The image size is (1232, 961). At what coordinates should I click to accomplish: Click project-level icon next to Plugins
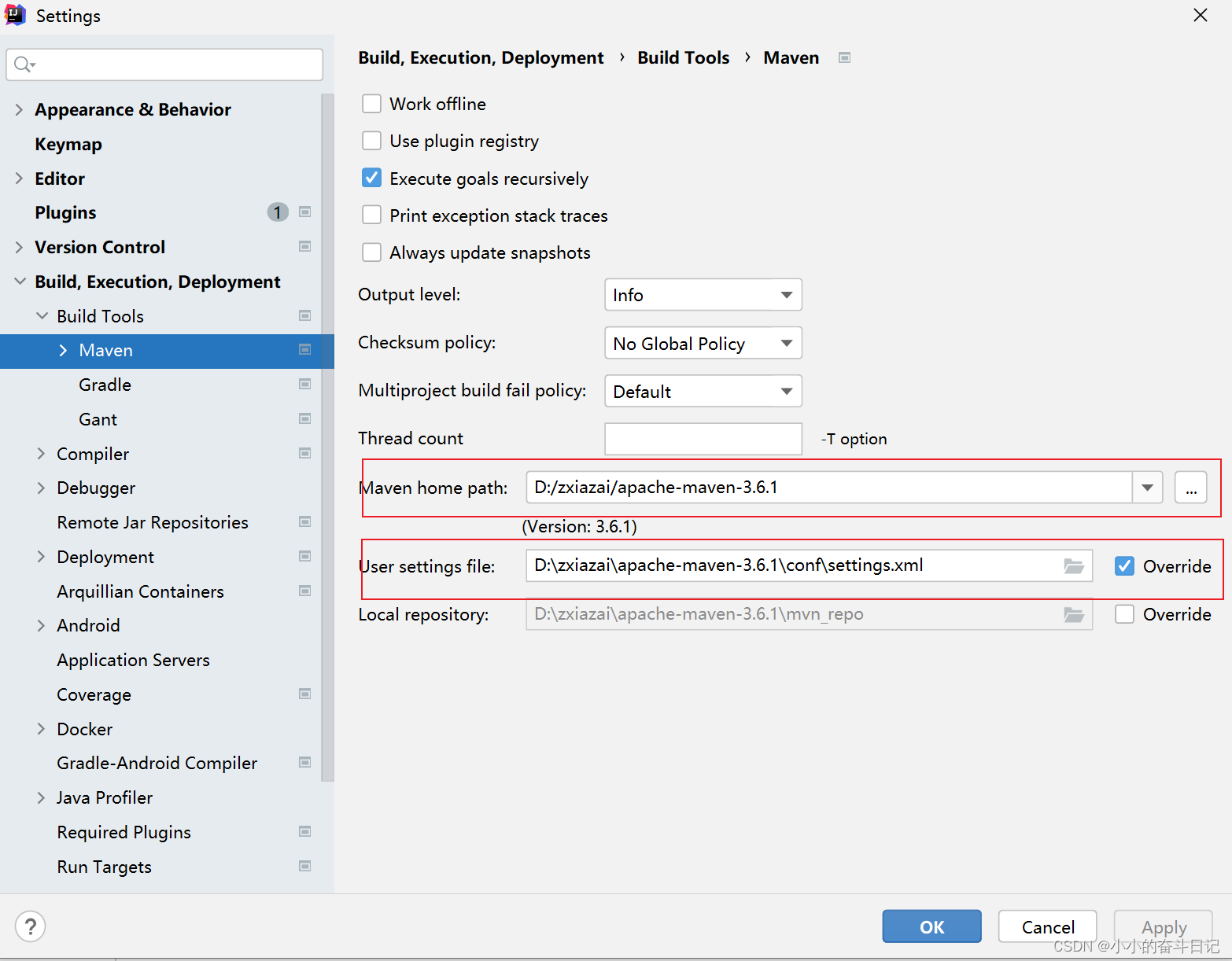pos(305,212)
